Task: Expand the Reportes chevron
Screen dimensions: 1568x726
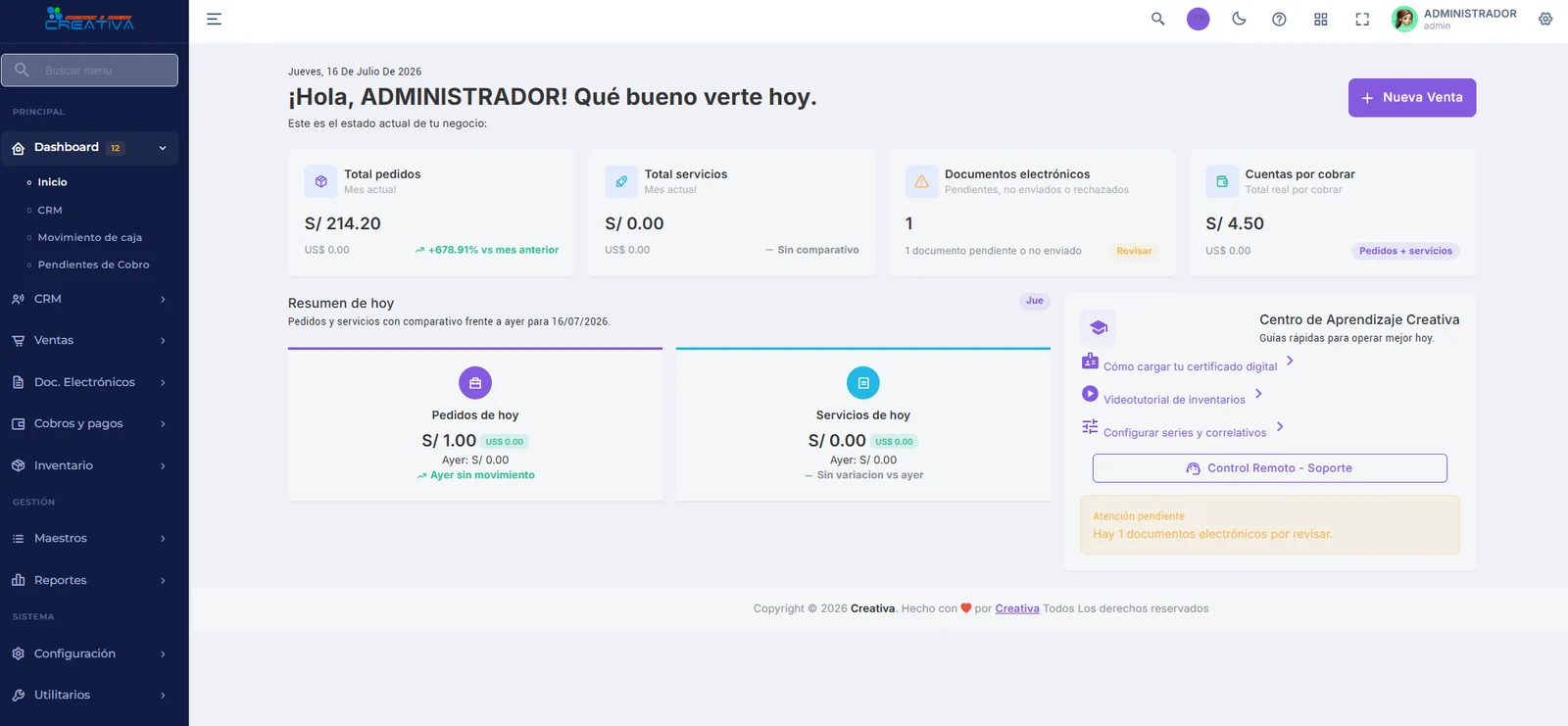Action: 163,580
